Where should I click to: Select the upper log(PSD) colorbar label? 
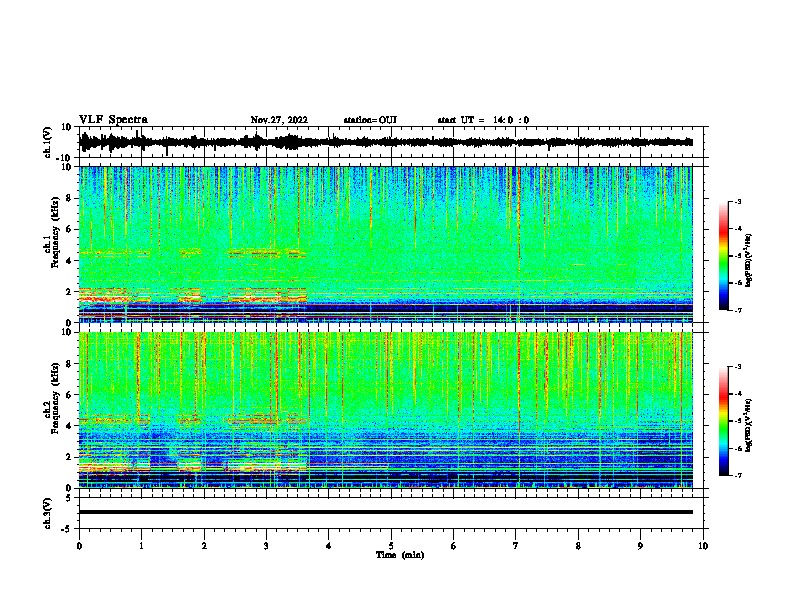point(749,260)
